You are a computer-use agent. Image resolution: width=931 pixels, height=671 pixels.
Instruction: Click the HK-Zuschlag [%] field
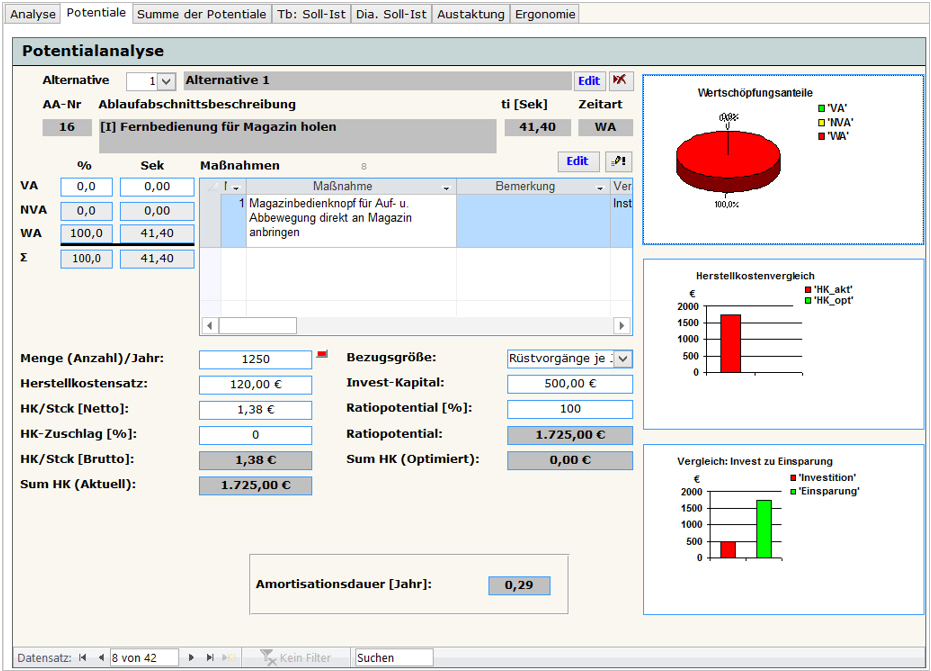tap(255, 435)
